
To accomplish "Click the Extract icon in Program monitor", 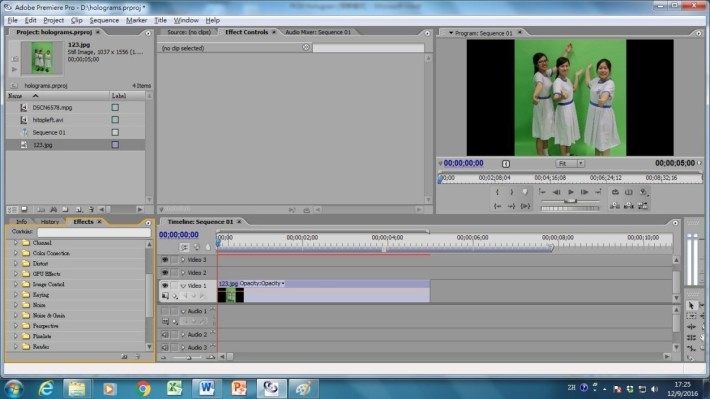I will (628, 206).
